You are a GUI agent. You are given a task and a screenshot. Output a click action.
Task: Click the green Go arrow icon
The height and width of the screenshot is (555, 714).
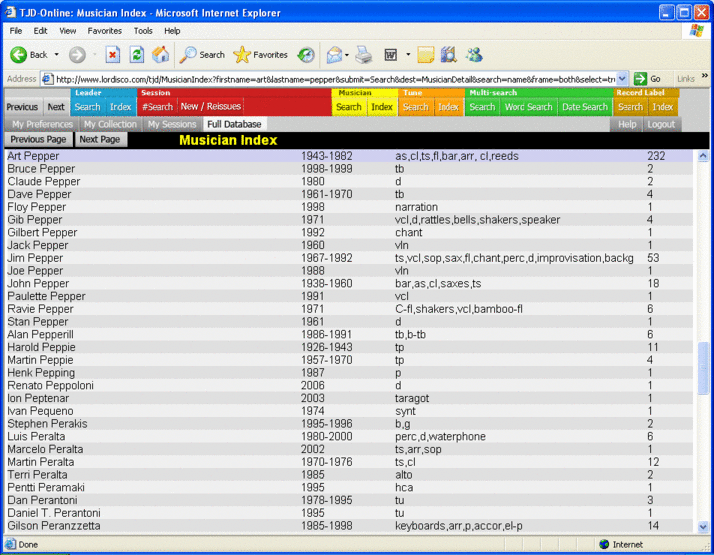coord(640,79)
